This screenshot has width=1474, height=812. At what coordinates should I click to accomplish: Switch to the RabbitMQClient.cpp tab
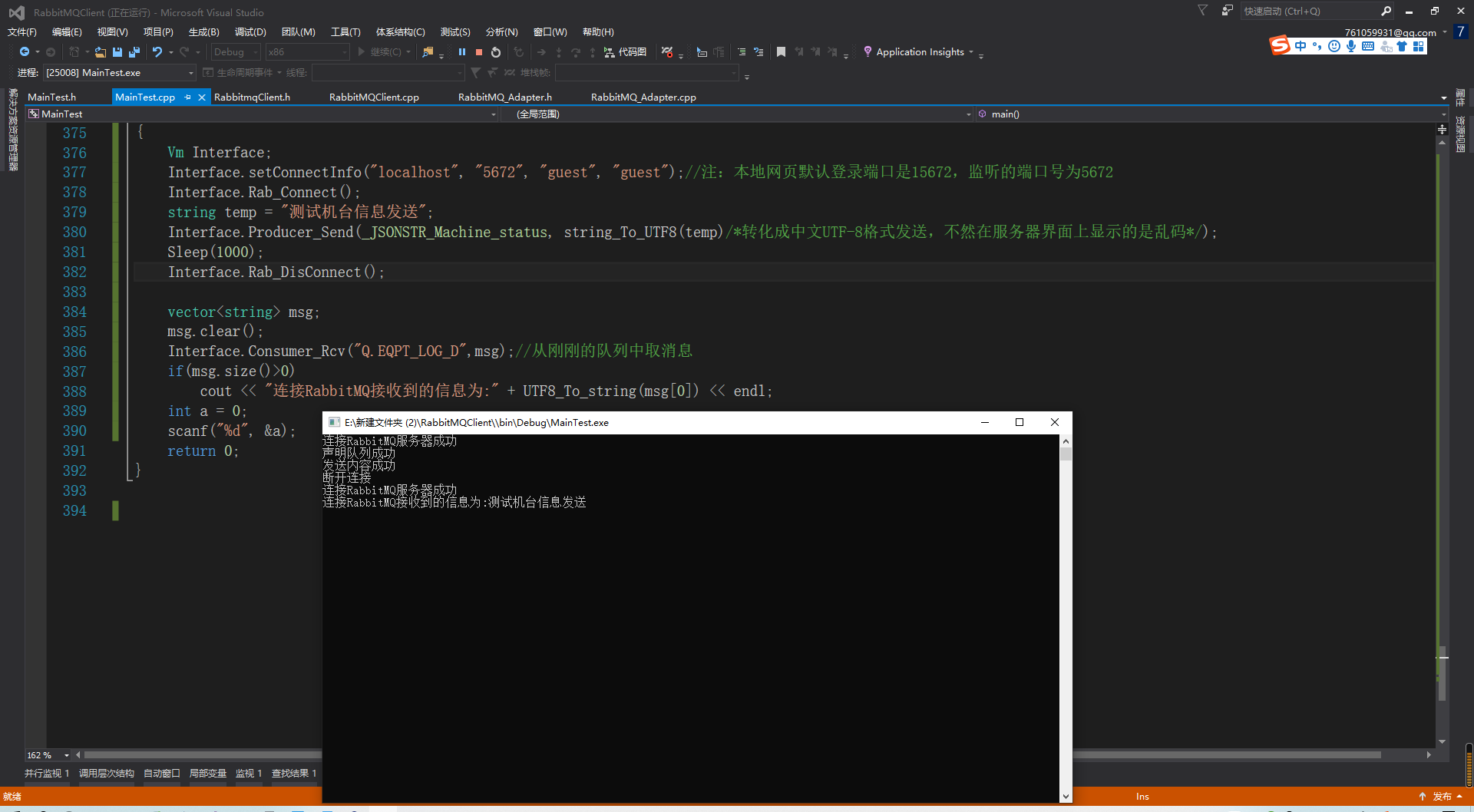pyautogui.click(x=374, y=97)
